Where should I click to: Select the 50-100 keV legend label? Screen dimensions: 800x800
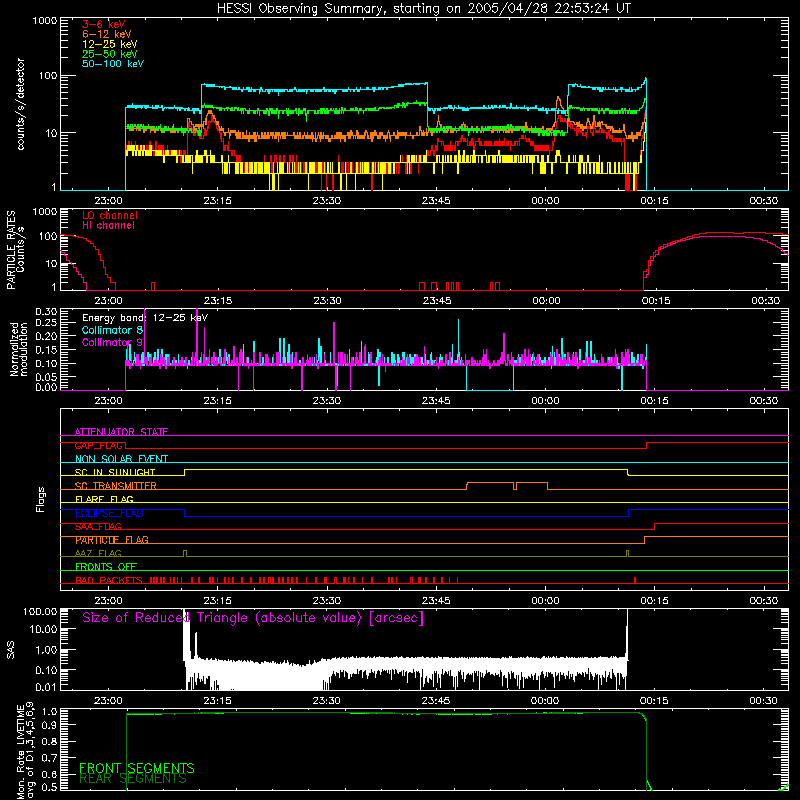click(113, 64)
